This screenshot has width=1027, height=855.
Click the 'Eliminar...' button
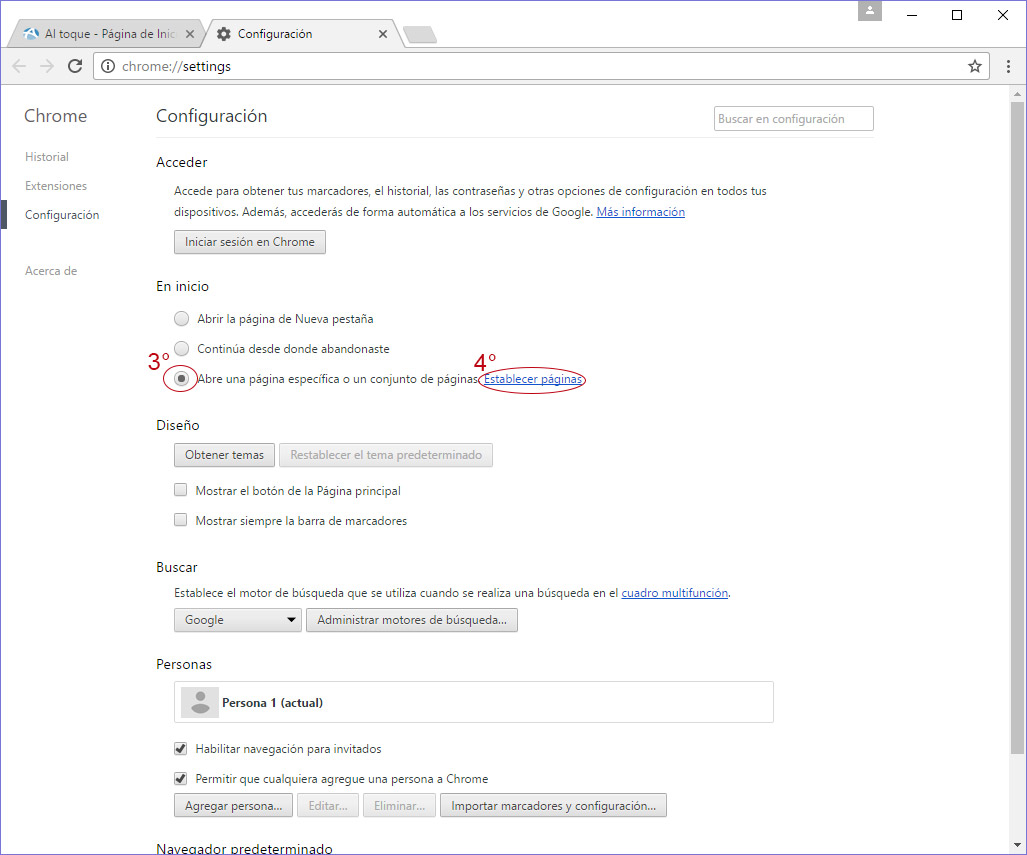tap(400, 806)
